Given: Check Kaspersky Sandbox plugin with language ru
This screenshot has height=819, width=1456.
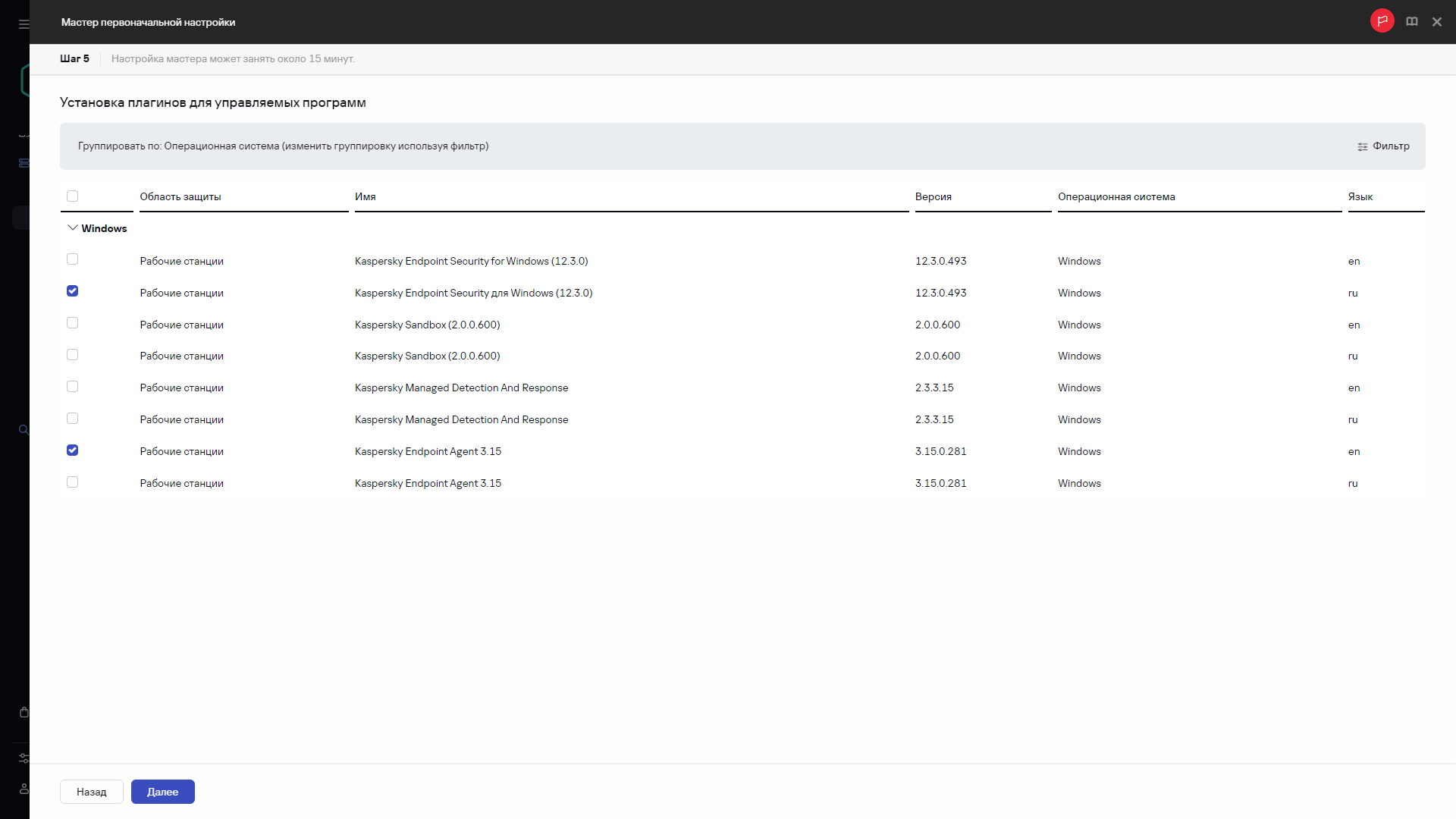Looking at the screenshot, I should click(x=72, y=355).
